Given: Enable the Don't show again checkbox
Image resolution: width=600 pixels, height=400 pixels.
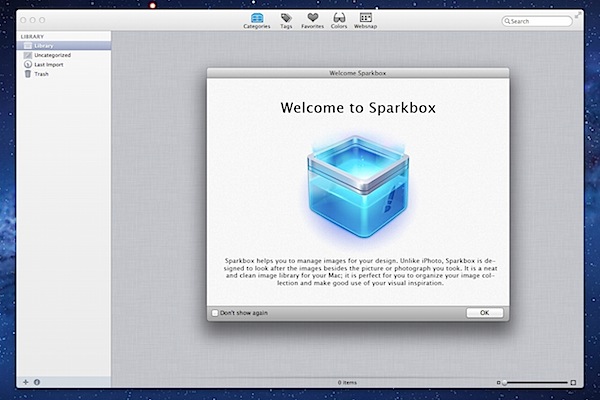Looking at the screenshot, I should [x=215, y=313].
